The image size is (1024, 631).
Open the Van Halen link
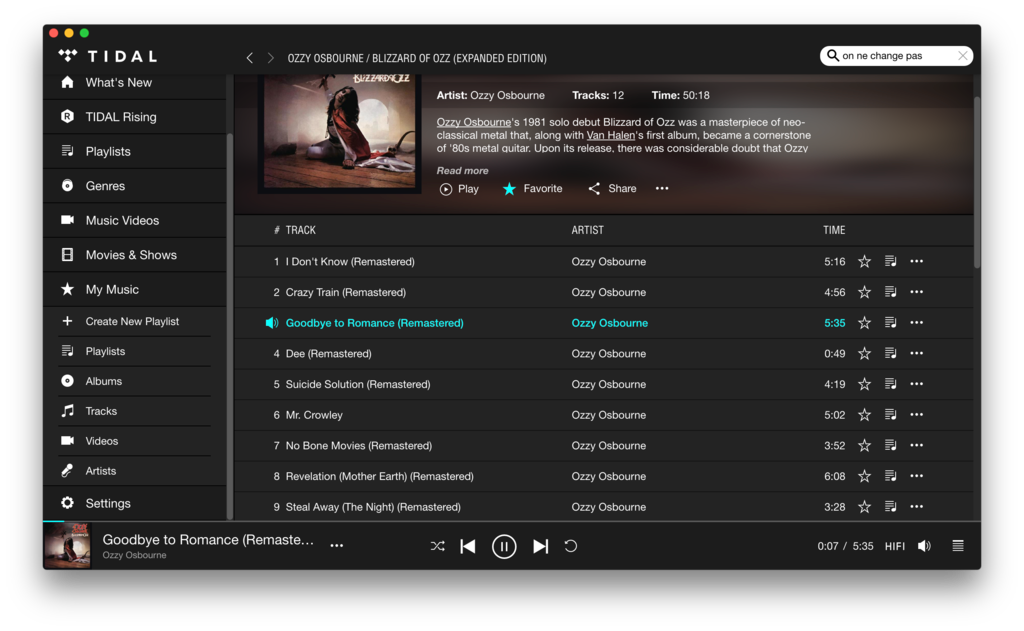click(610, 135)
